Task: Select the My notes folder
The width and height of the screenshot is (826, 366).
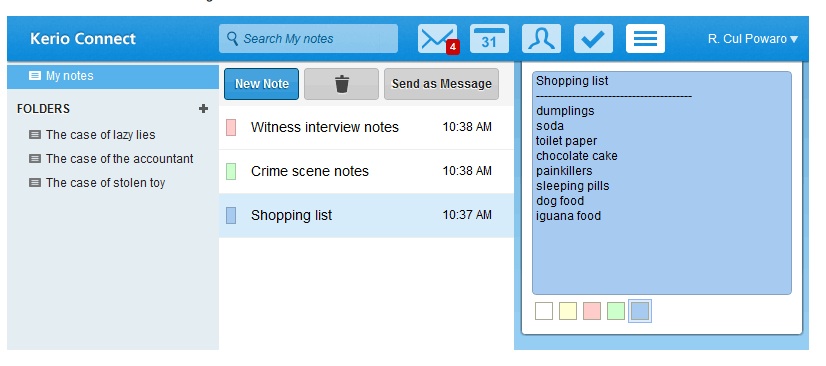Action: click(x=113, y=76)
